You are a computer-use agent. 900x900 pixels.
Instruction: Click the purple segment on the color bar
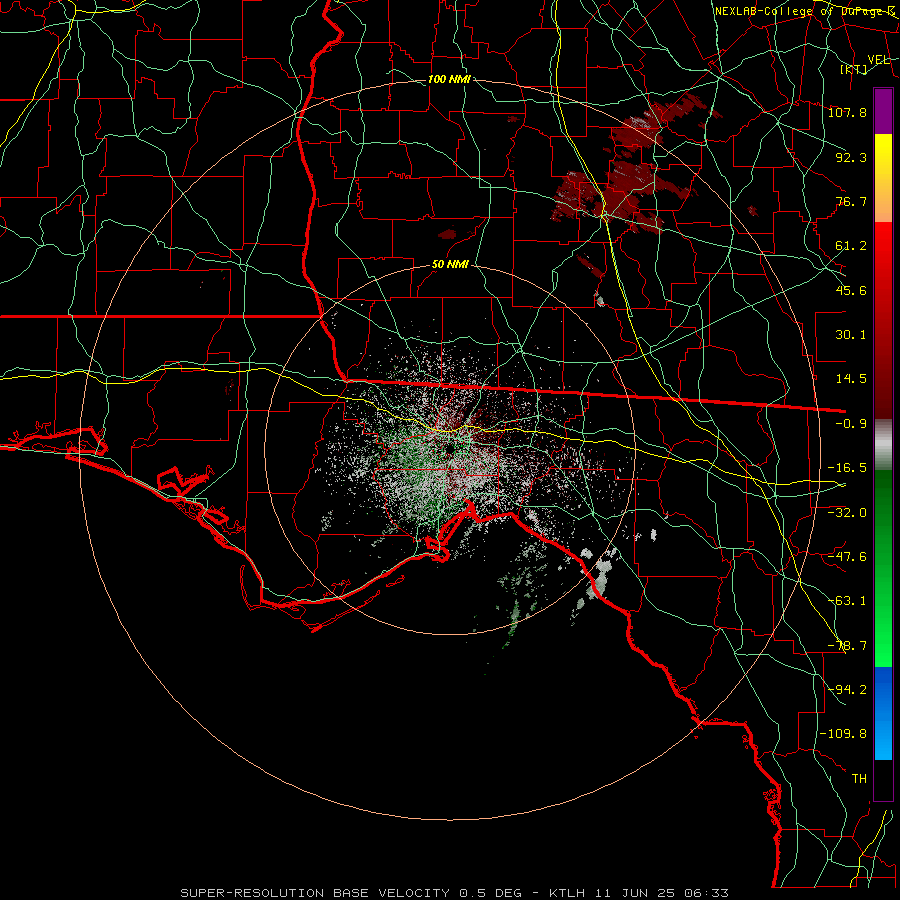[x=883, y=112]
